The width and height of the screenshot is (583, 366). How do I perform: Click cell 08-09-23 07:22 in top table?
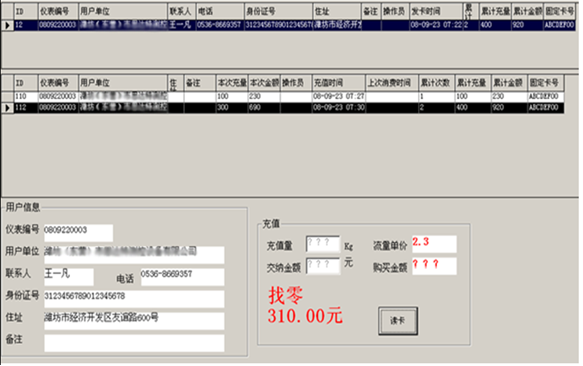click(x=436, y=25)
